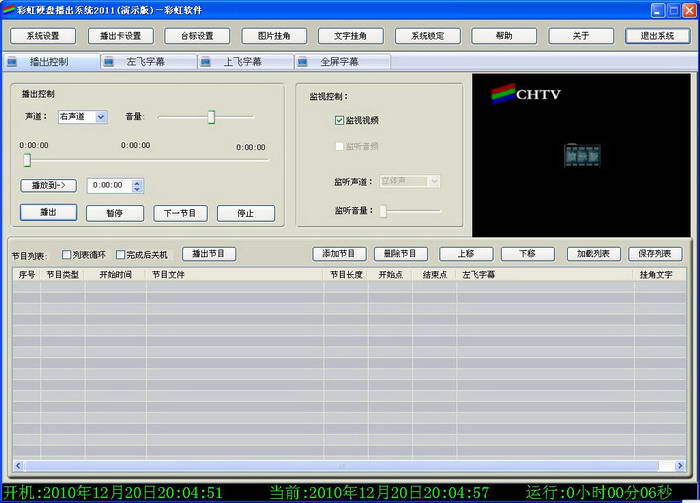Click the 音量 volume slider handle

[211, 117]
